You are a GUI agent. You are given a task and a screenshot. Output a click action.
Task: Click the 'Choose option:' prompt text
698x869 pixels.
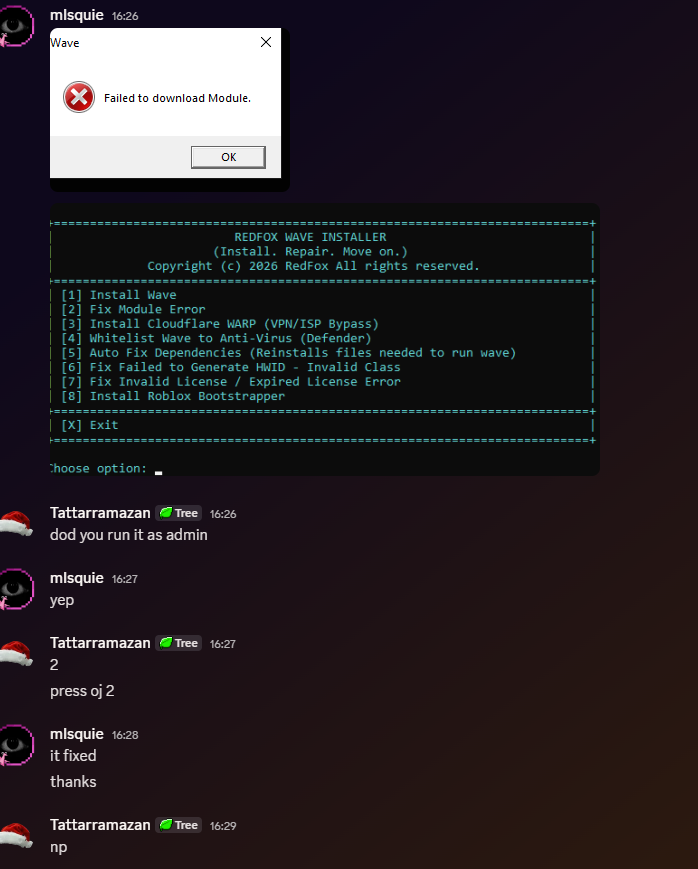click(x=99, y=468)
